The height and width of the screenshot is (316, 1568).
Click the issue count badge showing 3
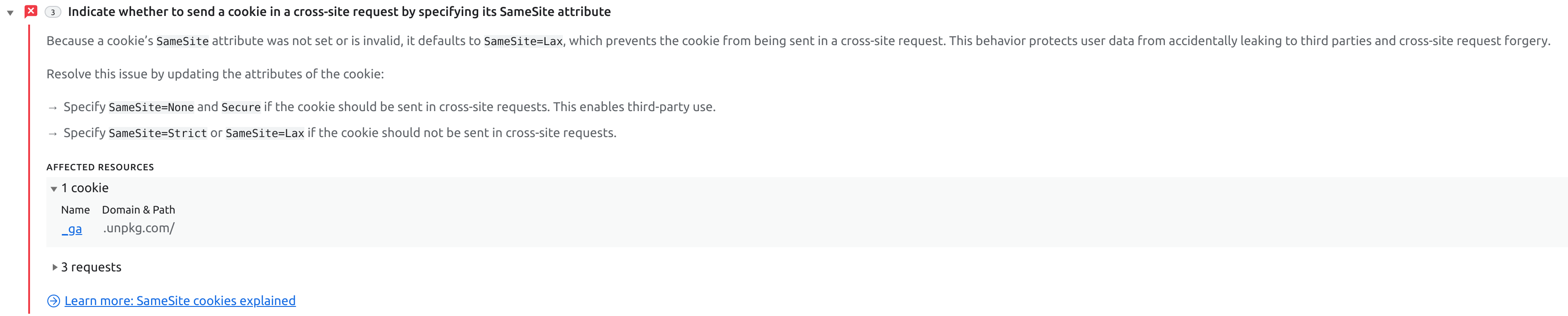(x=52, y=11)
